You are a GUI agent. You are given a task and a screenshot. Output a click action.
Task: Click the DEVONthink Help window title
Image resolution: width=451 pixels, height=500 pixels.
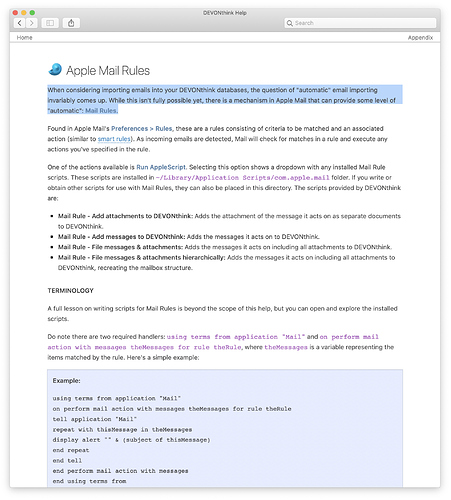click(225, 13)
